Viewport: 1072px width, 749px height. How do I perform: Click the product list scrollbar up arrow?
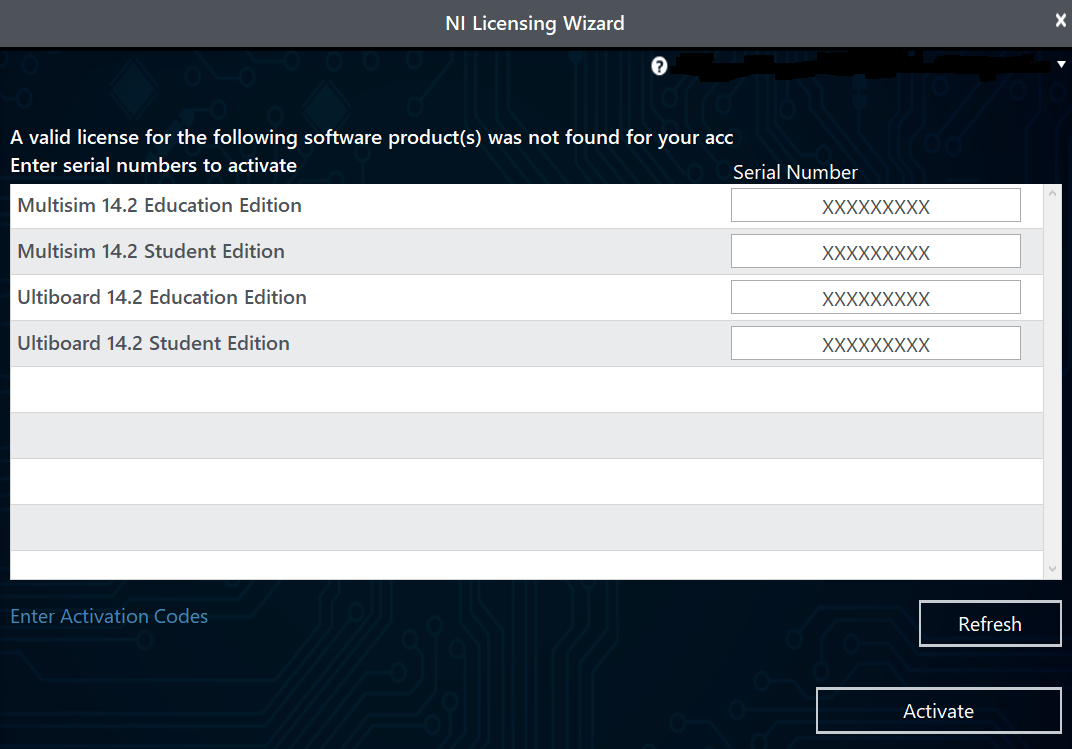(1052, 194)
